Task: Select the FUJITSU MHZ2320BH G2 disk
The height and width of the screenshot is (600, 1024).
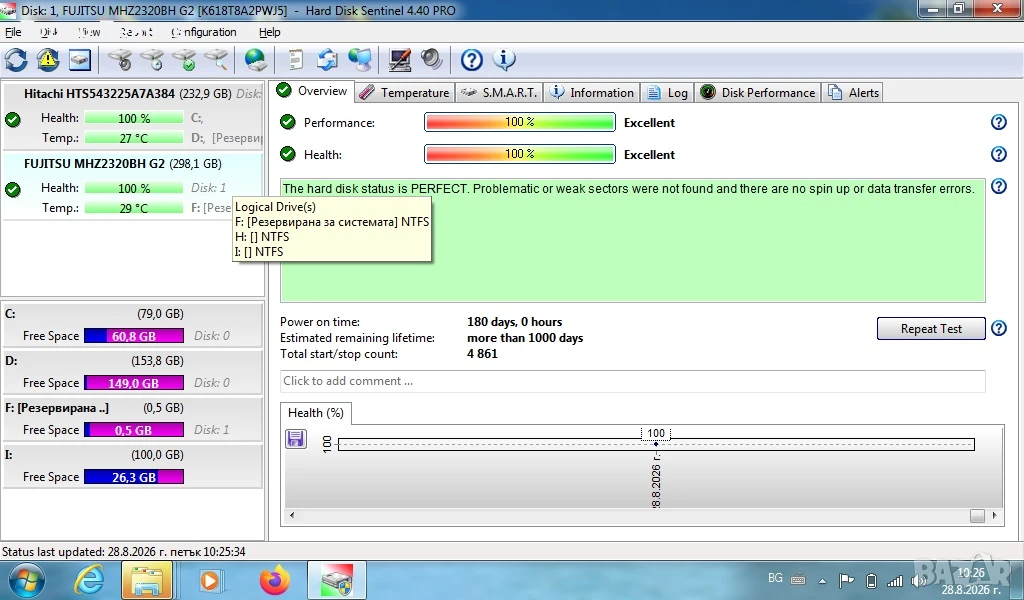Action: click(133, 185)
